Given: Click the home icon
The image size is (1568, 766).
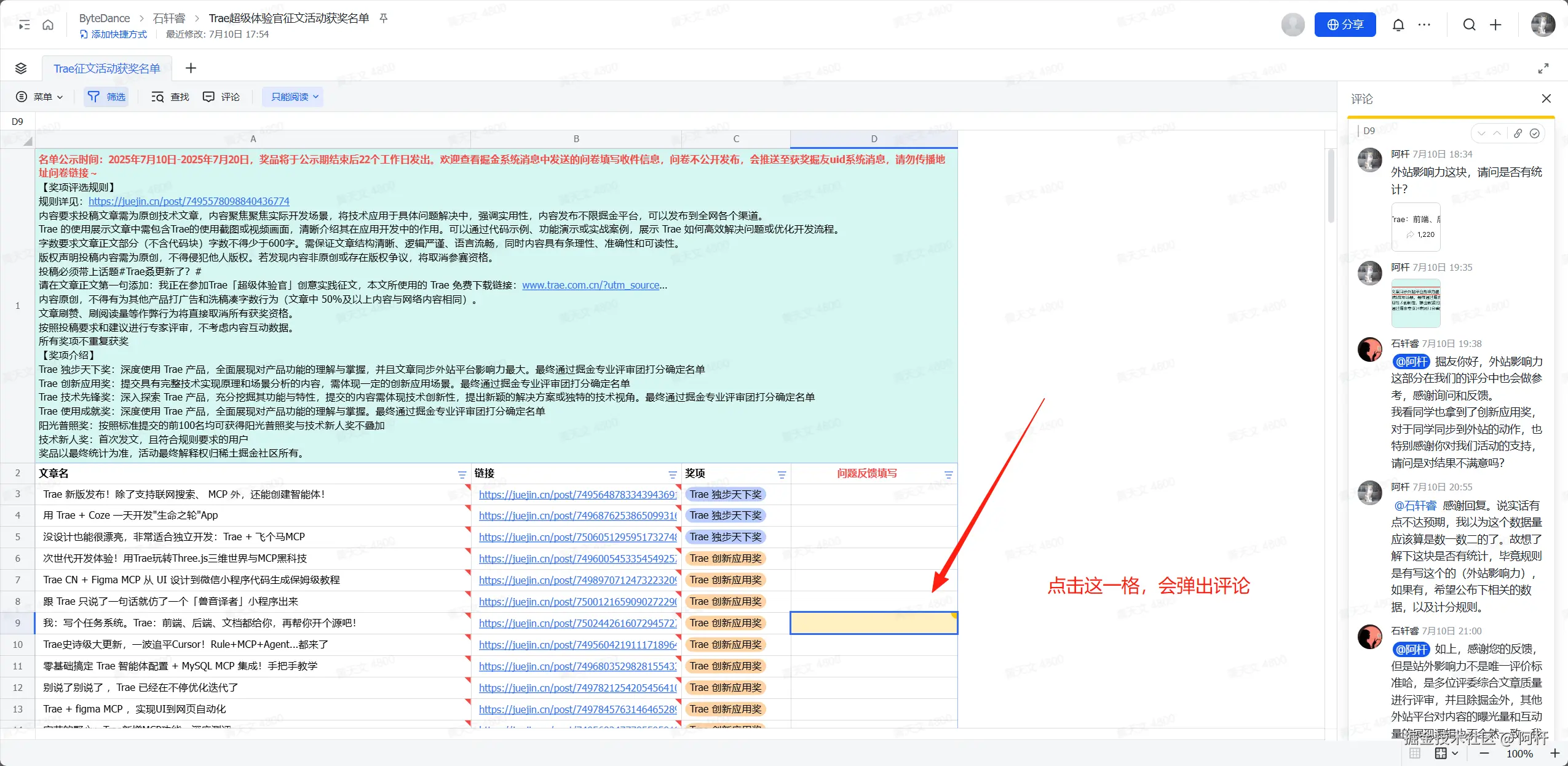Looking at the screenshot, I should click(x=48, y=25).
